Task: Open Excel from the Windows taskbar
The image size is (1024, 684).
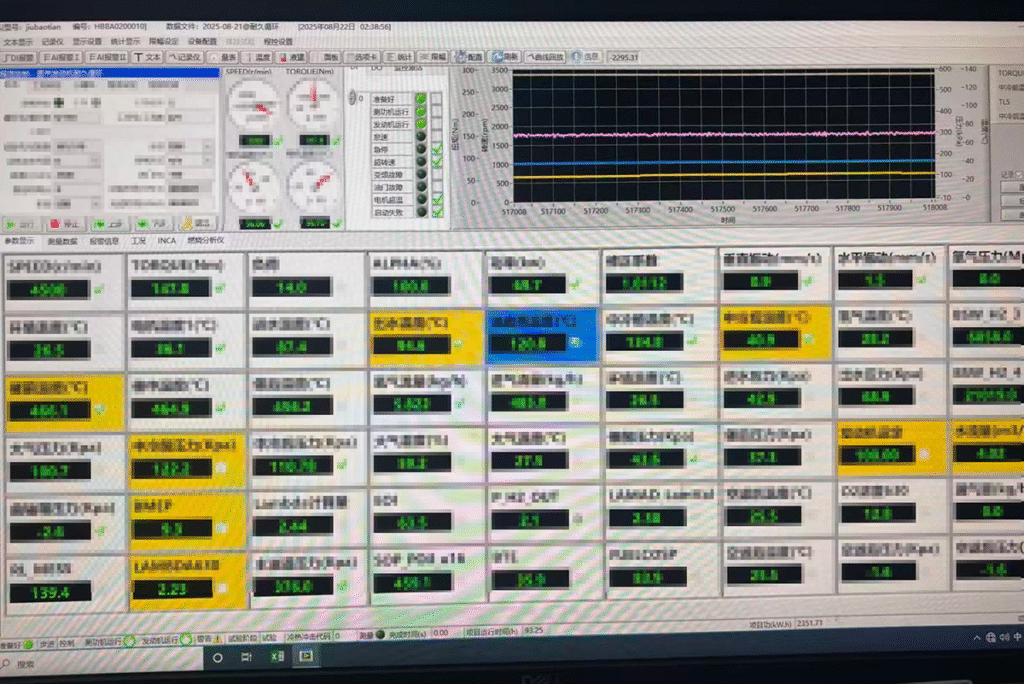Action: click(x=277, y=658)
